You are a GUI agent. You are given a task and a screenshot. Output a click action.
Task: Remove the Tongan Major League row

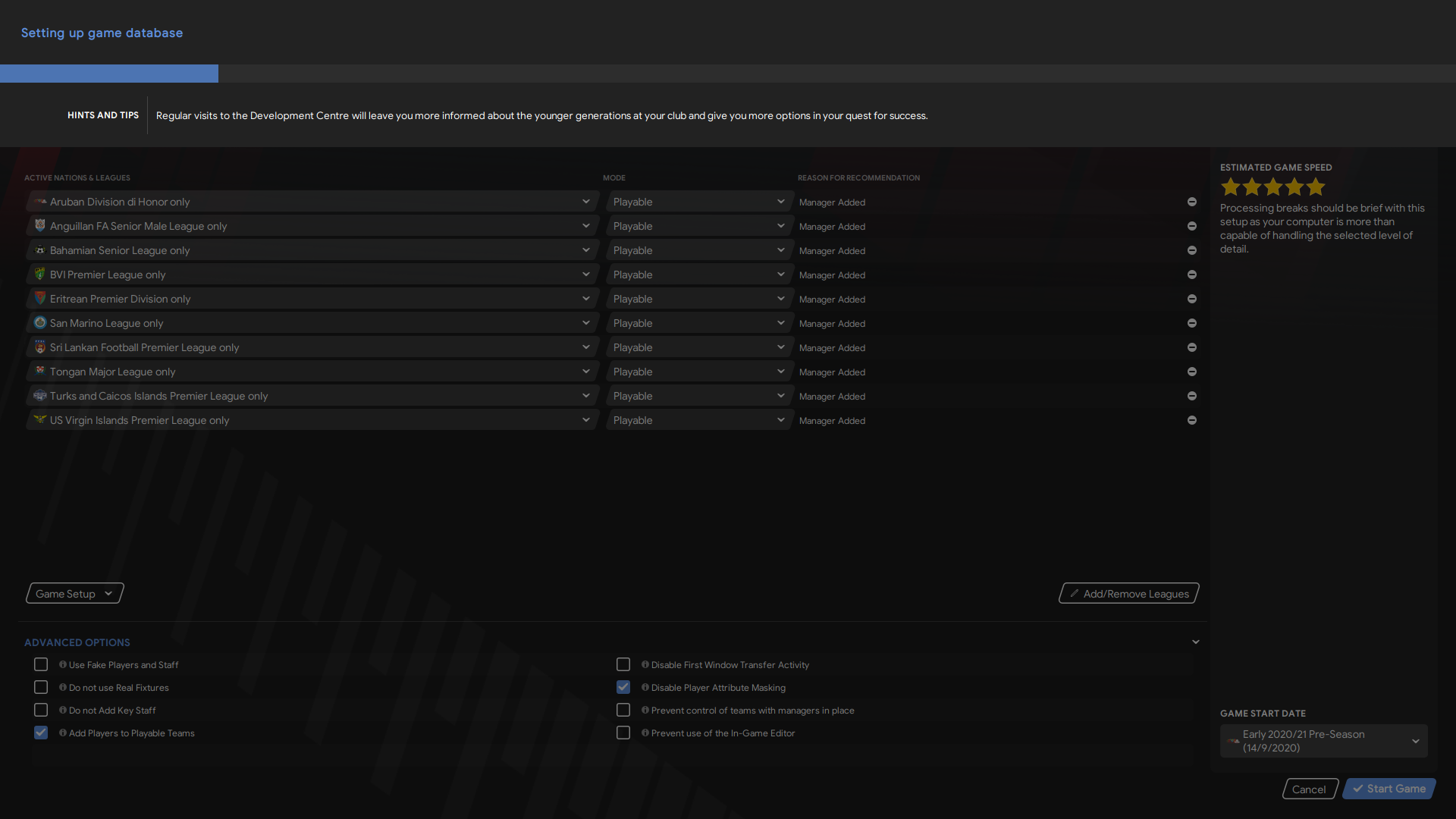coord(1191,372)
